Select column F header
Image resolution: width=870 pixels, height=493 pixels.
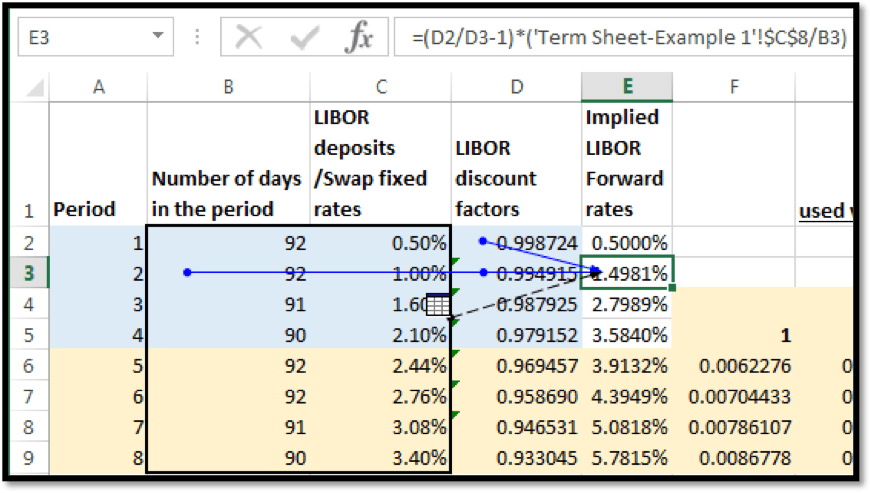point(734,87)
